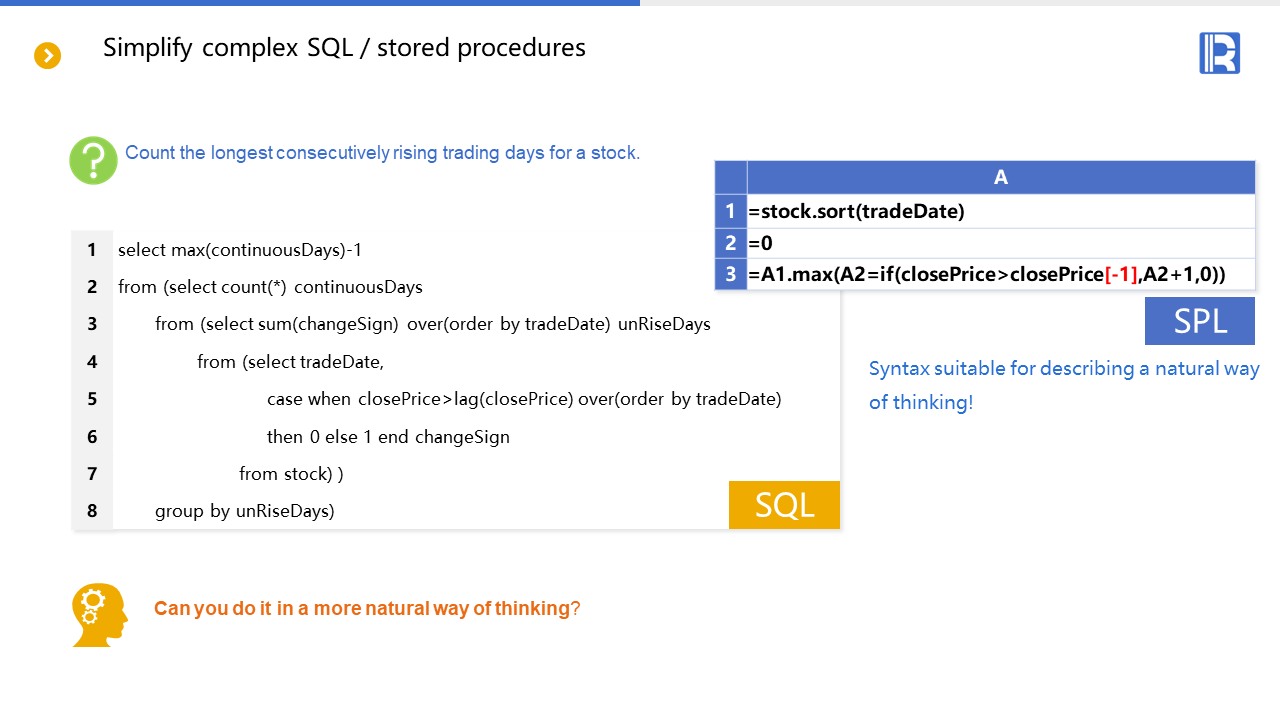Select SPL row header 2
1280x720 pixels.
[731, 243]
